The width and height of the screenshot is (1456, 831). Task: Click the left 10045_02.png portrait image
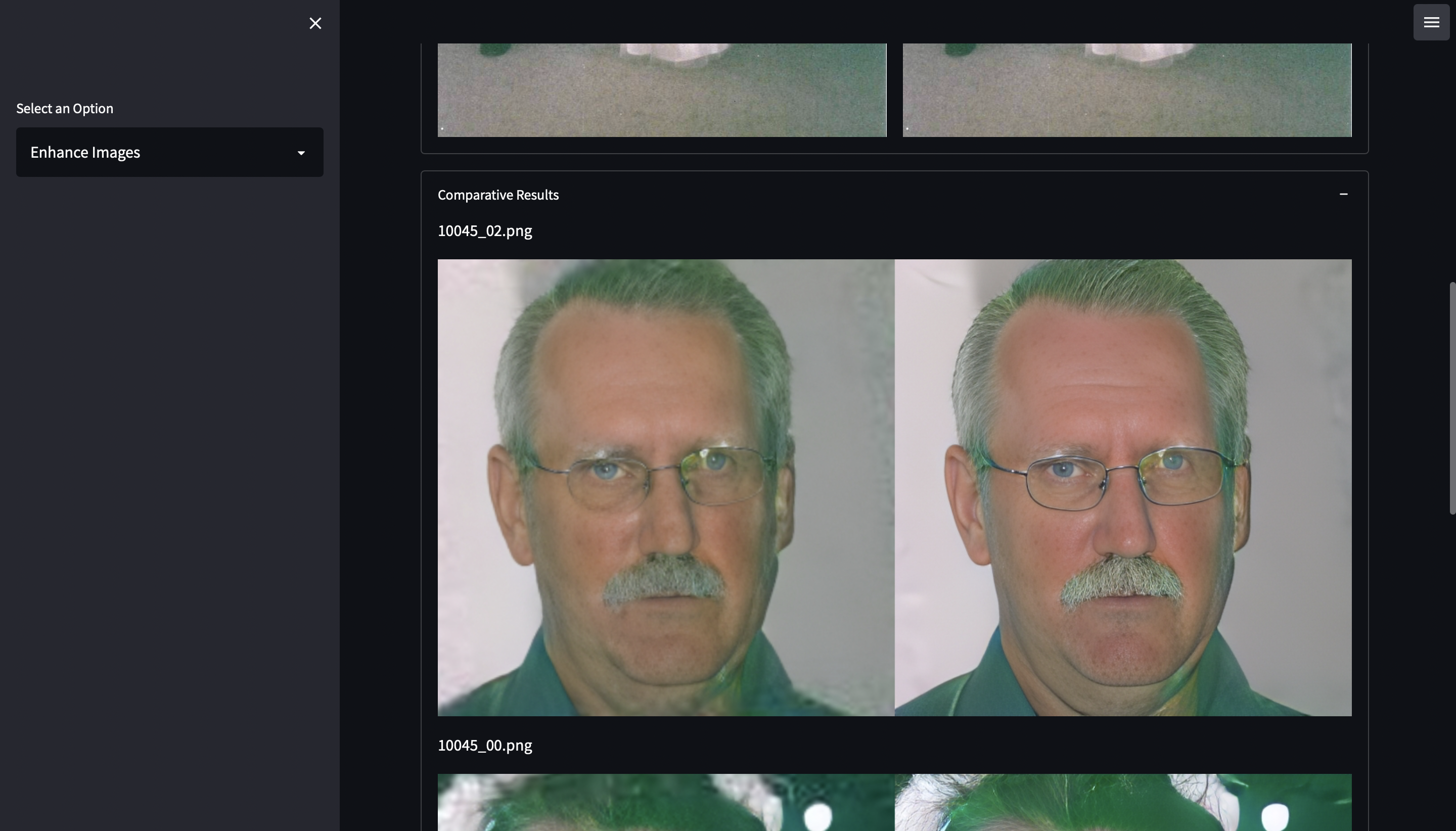665,487
